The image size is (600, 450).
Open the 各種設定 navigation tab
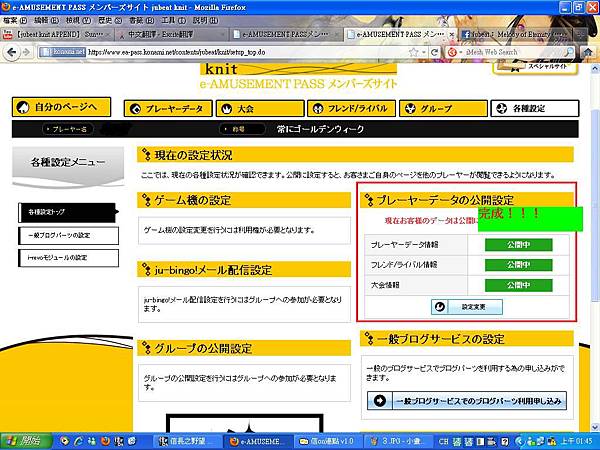(x=535, y=109)
